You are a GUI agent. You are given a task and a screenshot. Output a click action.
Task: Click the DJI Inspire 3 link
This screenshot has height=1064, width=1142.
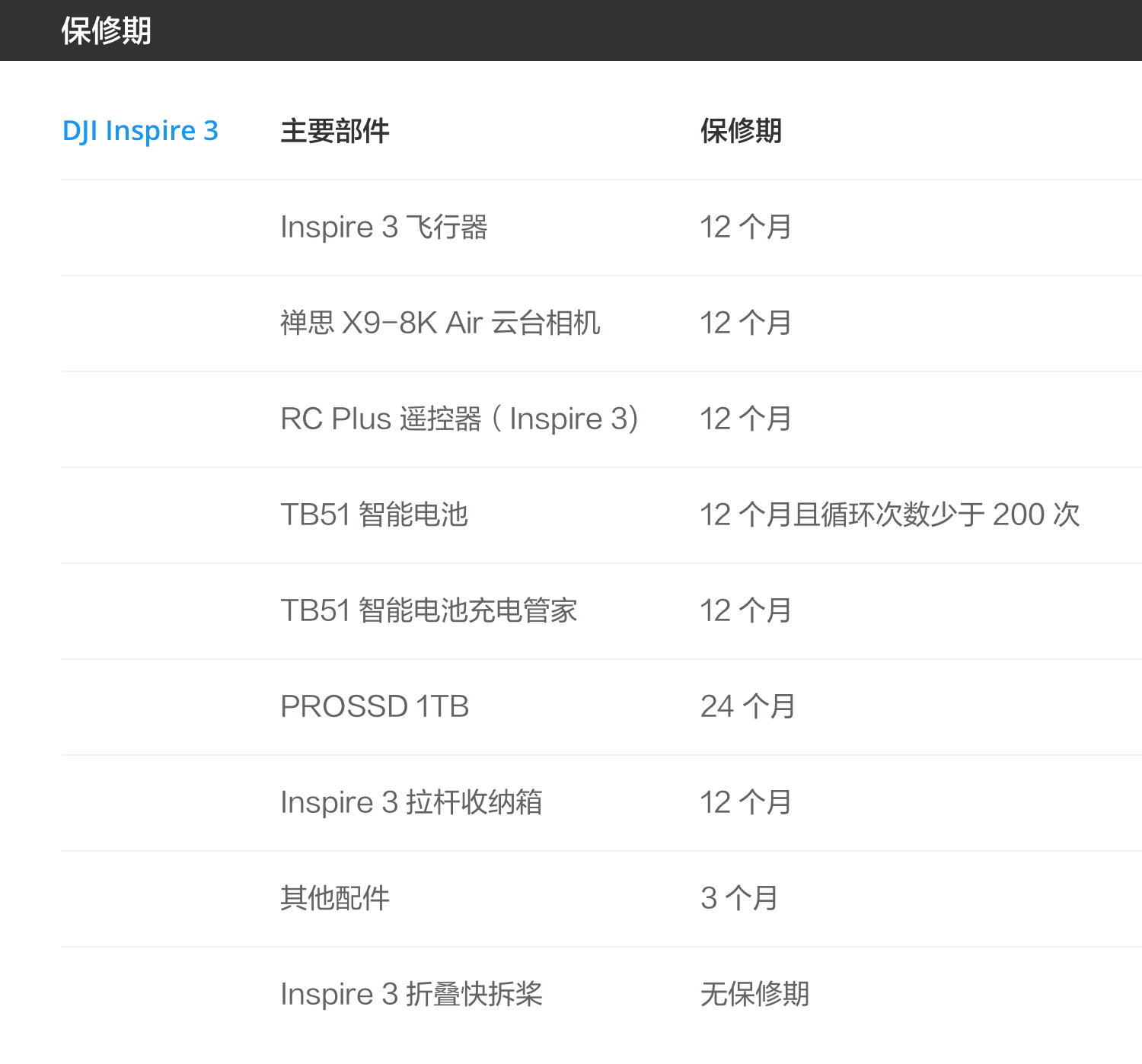[x=140, y=131]
